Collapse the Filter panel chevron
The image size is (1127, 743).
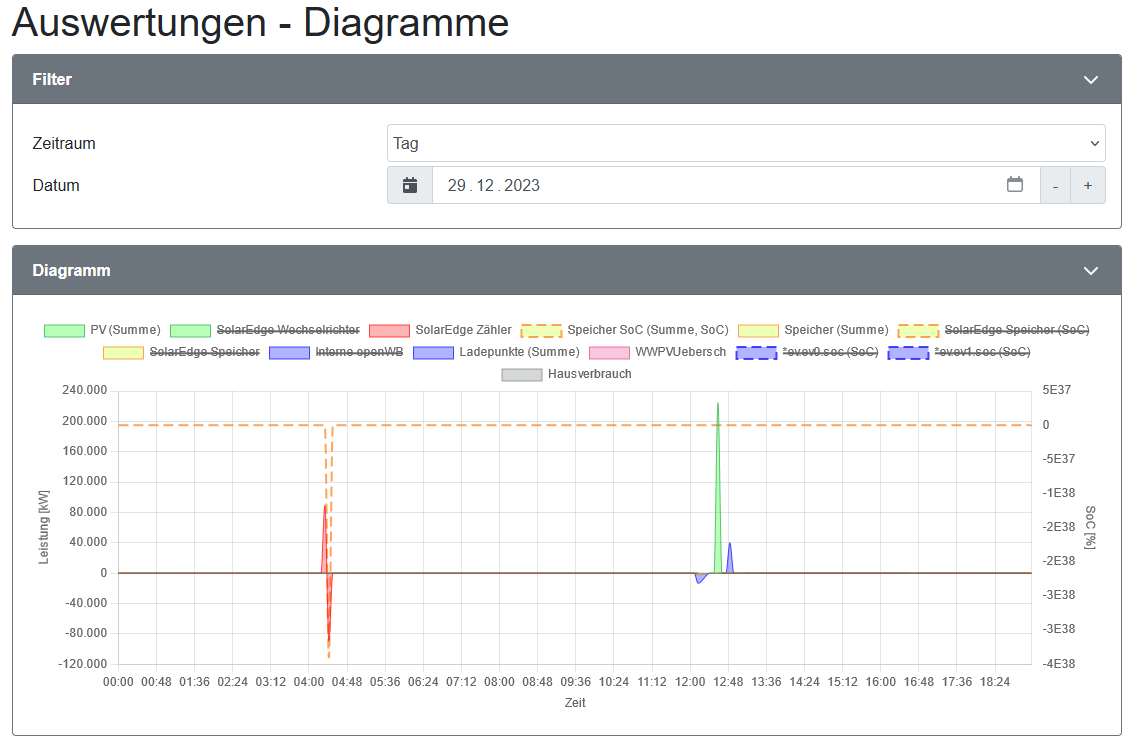[x=1090, y=80]
